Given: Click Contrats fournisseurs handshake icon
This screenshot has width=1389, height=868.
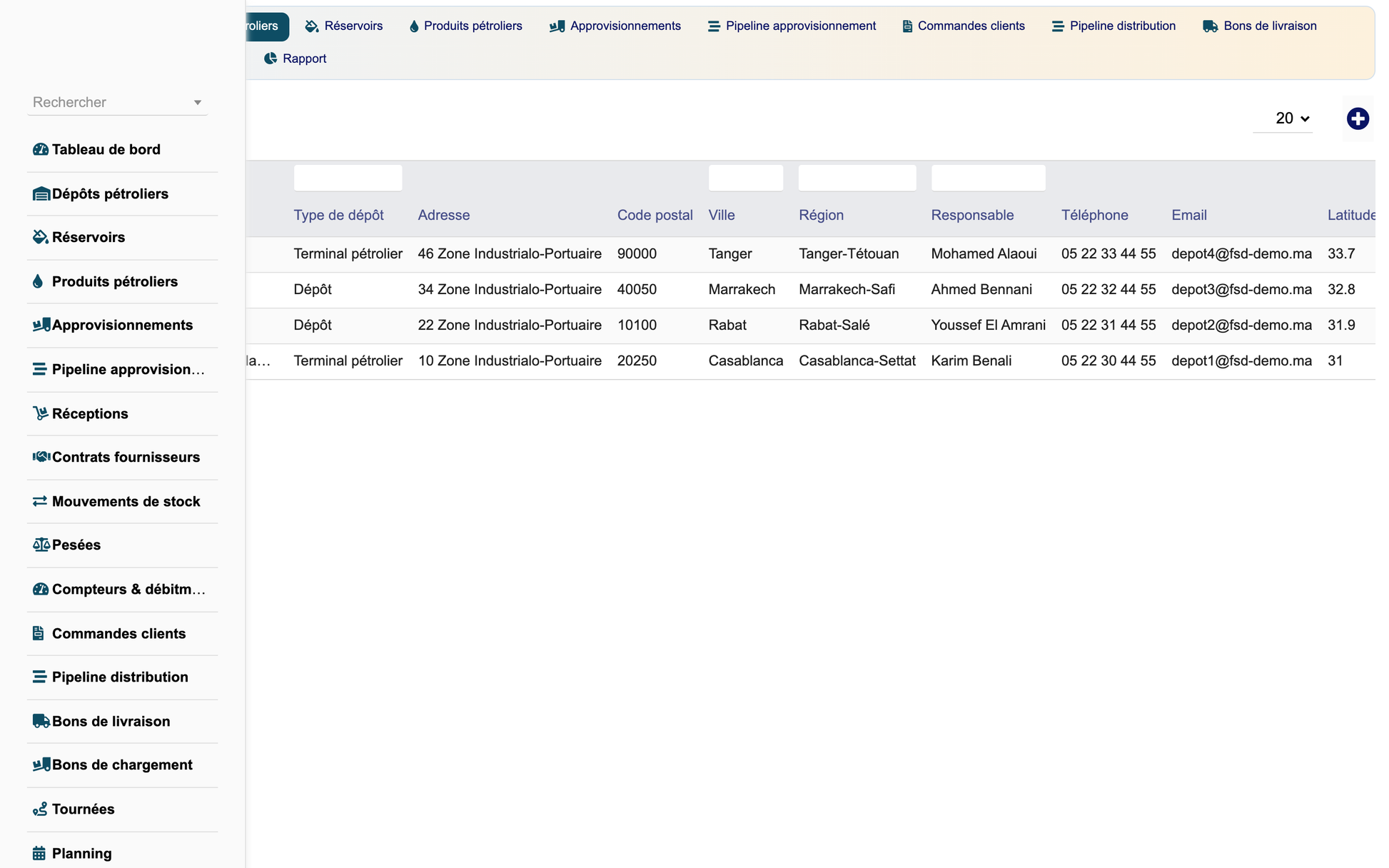Looking at the screenshot, I should pyautogui.click(x=41, y=457).
